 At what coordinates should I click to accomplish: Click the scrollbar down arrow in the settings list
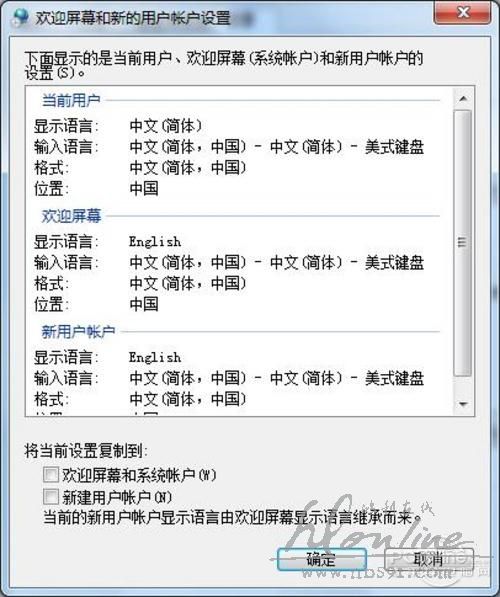coord(463,404)
